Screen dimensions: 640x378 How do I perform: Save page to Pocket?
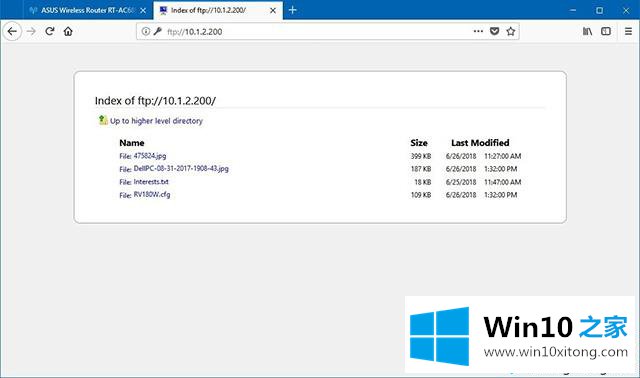click(x=494, y=31)
